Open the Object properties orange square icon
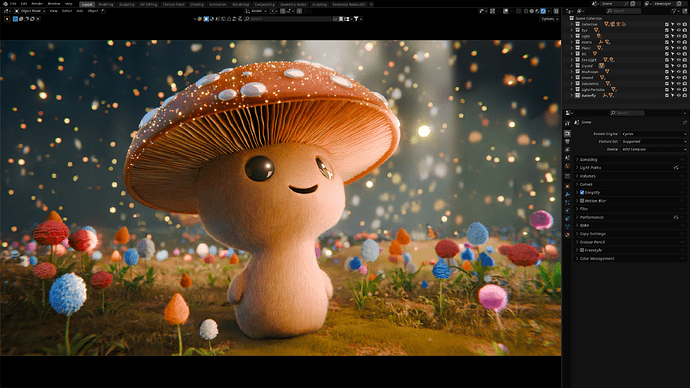 (567, 186)
